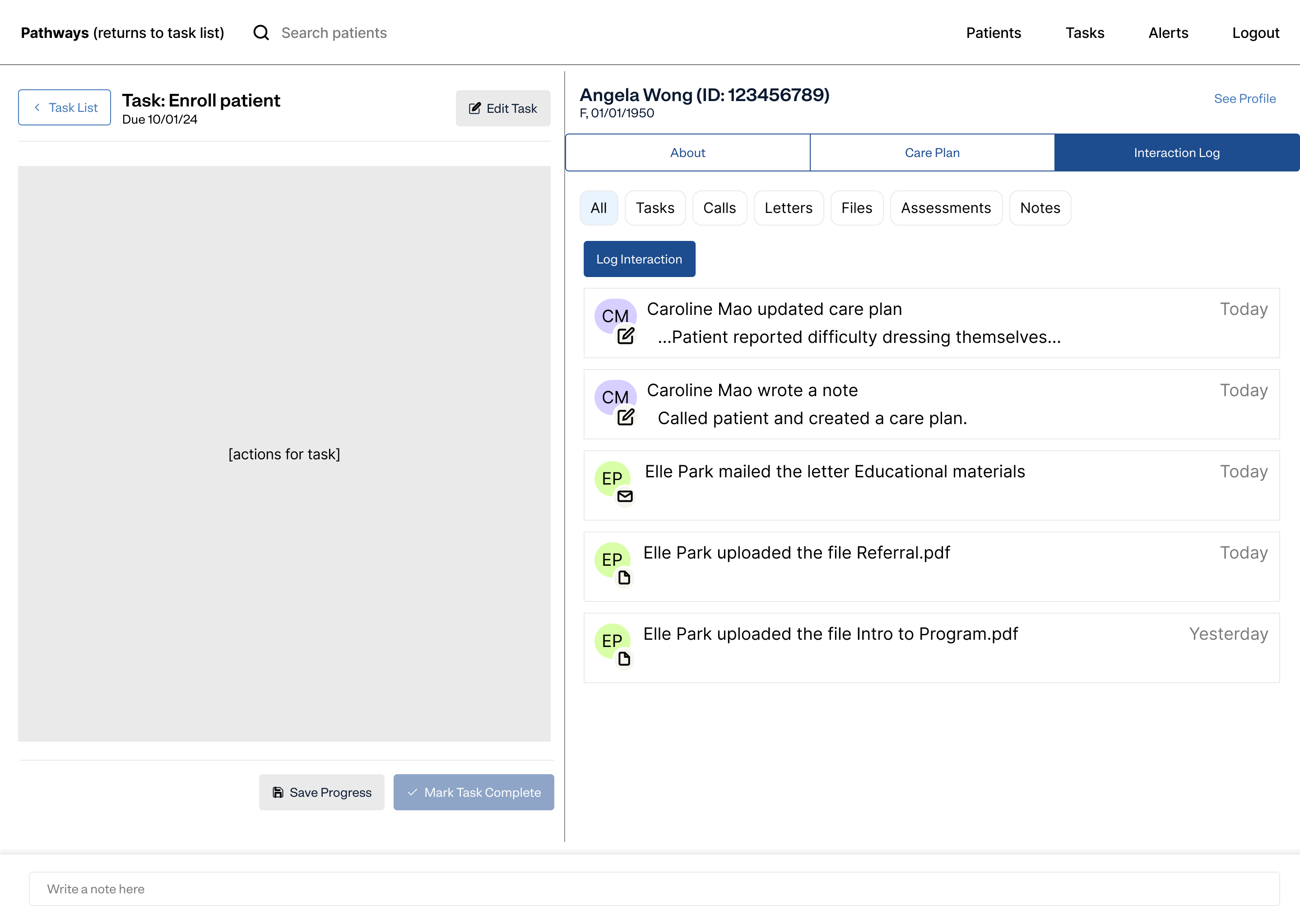The height and width of the screenshot is (924, 1300).
Task: Open Alerts in the top navigation
Action: click(1168, 32)
